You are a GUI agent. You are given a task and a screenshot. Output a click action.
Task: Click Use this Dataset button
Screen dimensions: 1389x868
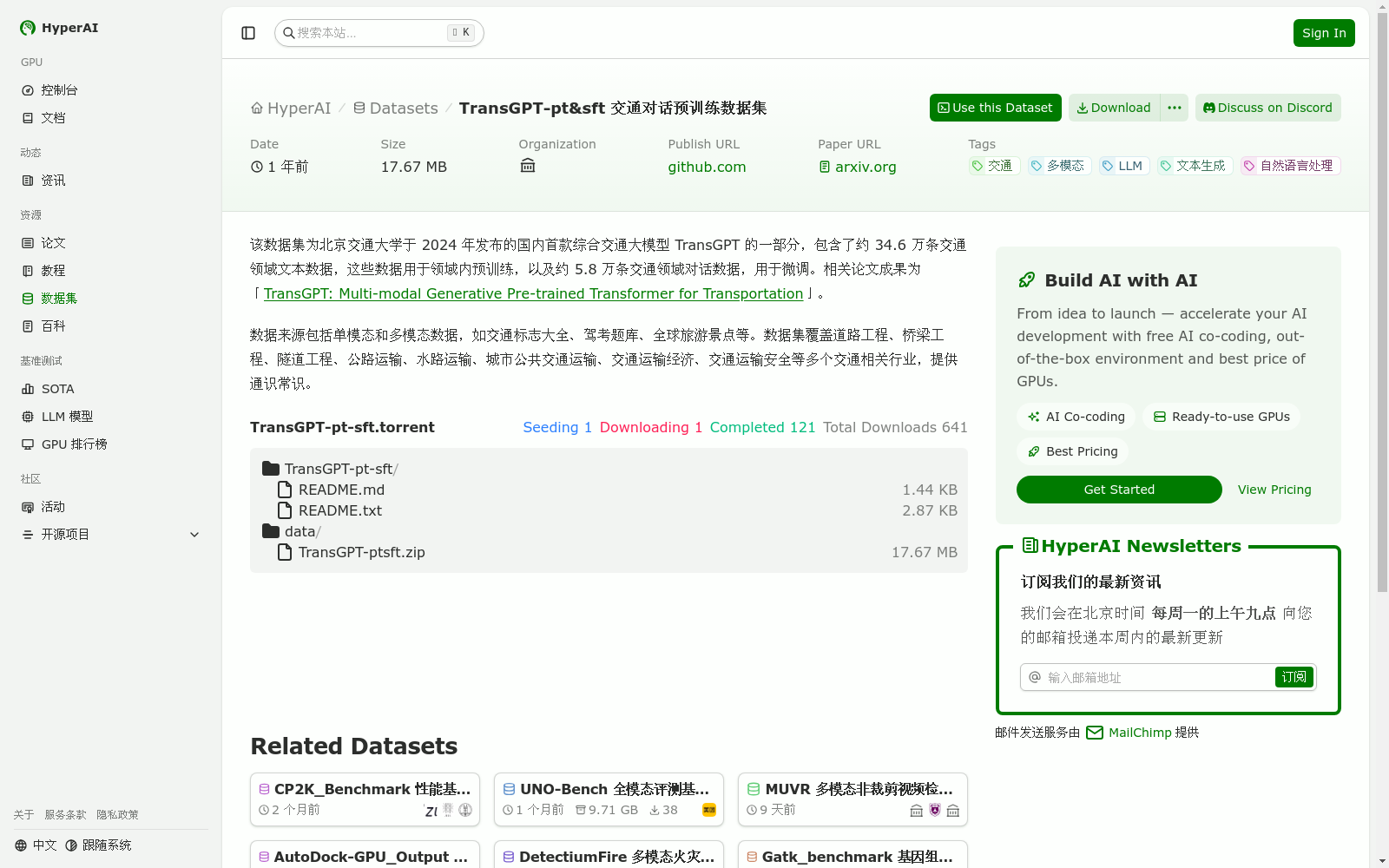click(996, 108)
